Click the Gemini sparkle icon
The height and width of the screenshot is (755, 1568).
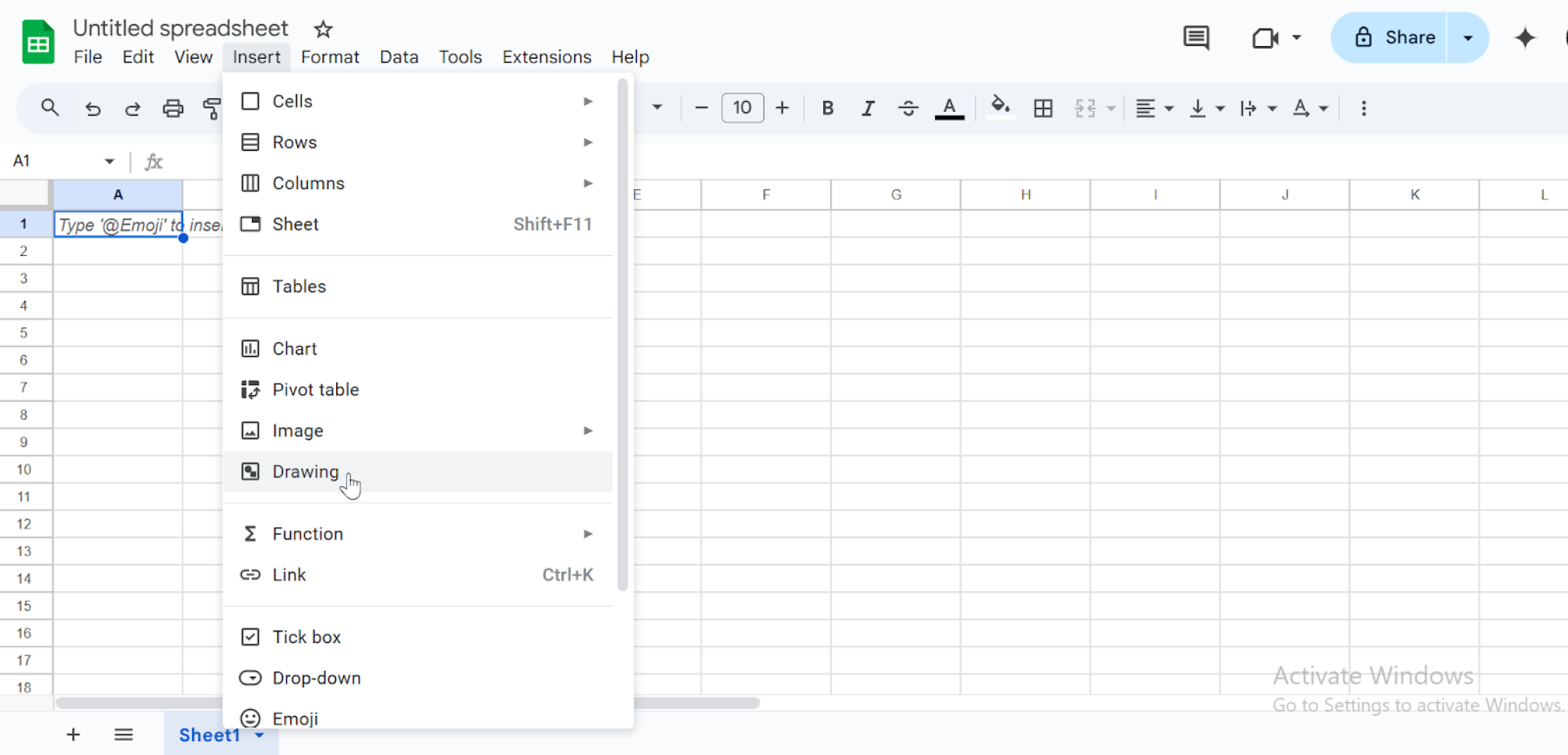coord(1525,37)
